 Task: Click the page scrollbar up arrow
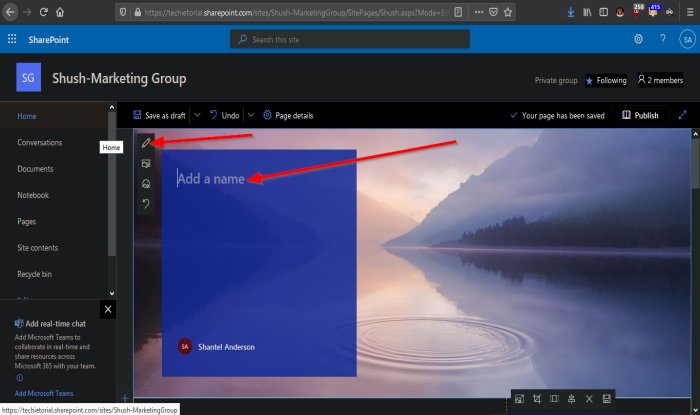(695, 133)
